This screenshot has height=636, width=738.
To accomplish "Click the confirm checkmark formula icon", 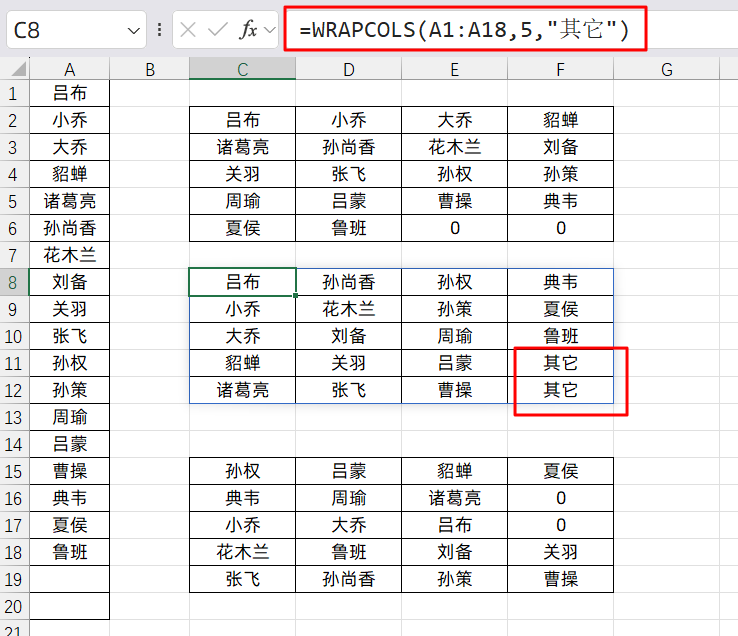I will coord(217,31).
